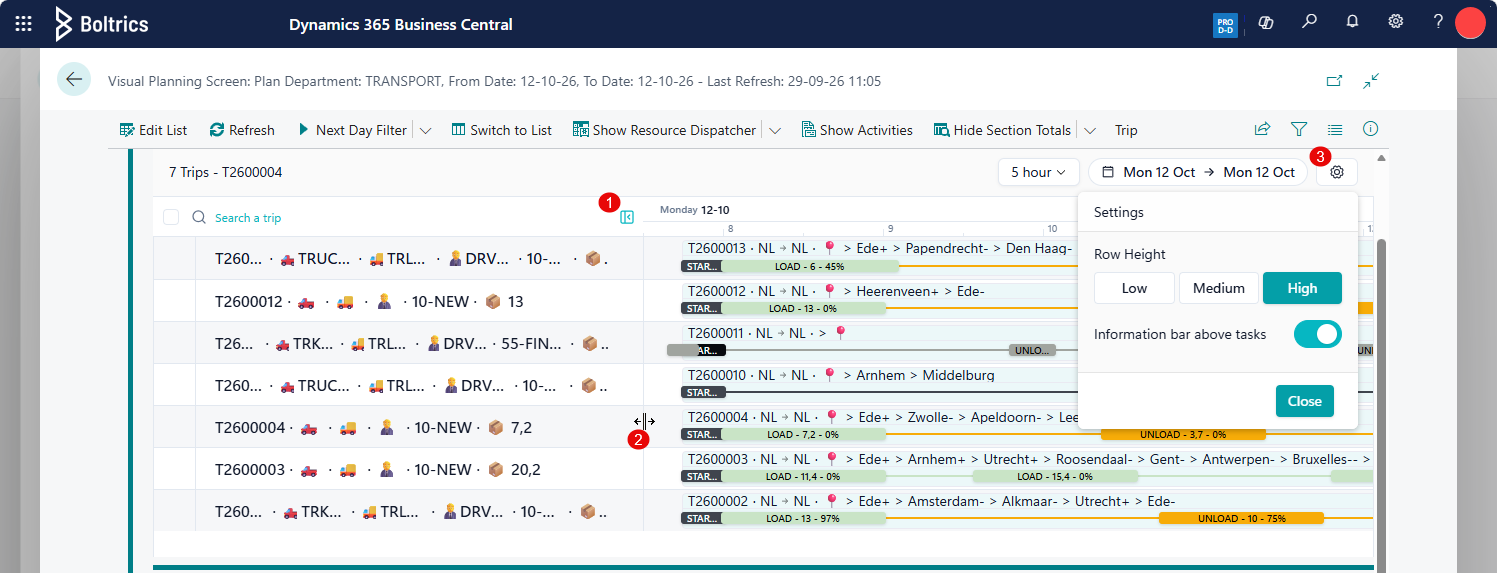Open the search magnifier in header
The width and height of the screenshot is (1497, 573).
[x=1309, y=21]
